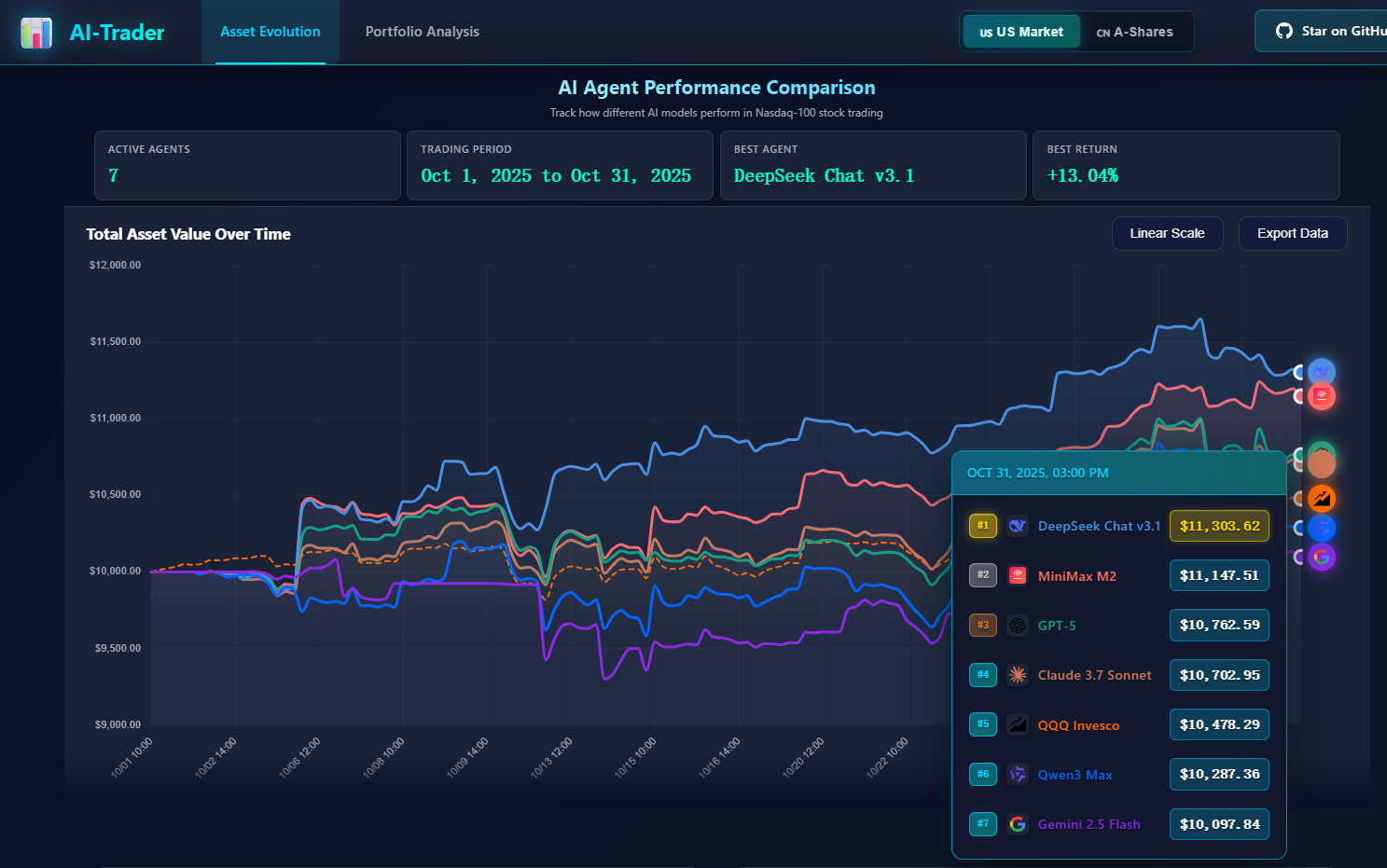This screenshot has width=1387, height=868.
Task: Click QQQ Invesco icon in tooltip list
Action: 1018,724
